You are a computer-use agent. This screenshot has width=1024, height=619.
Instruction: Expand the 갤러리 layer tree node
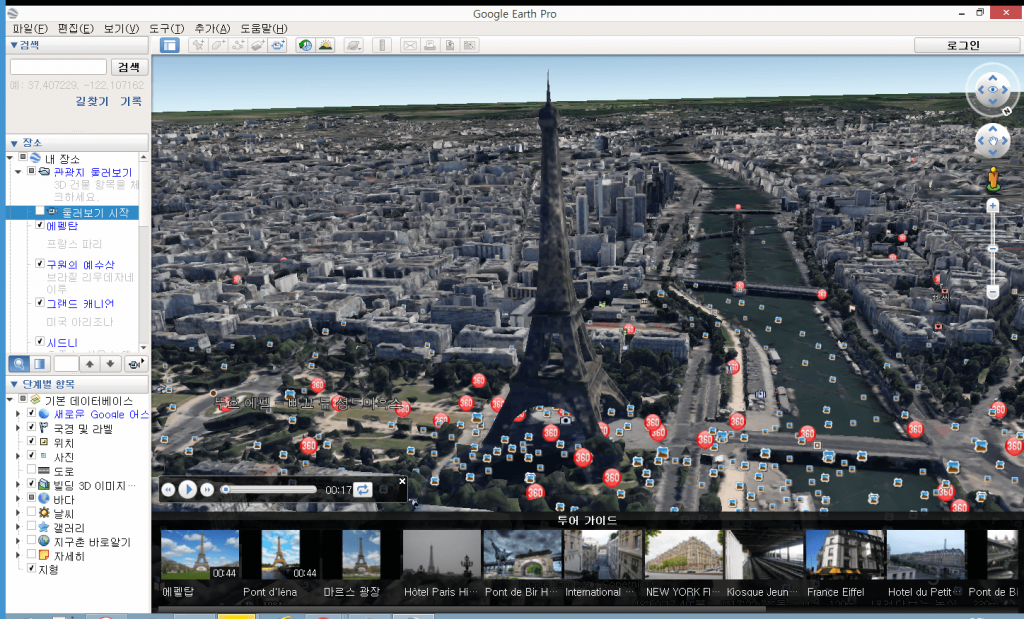(17, 527)
